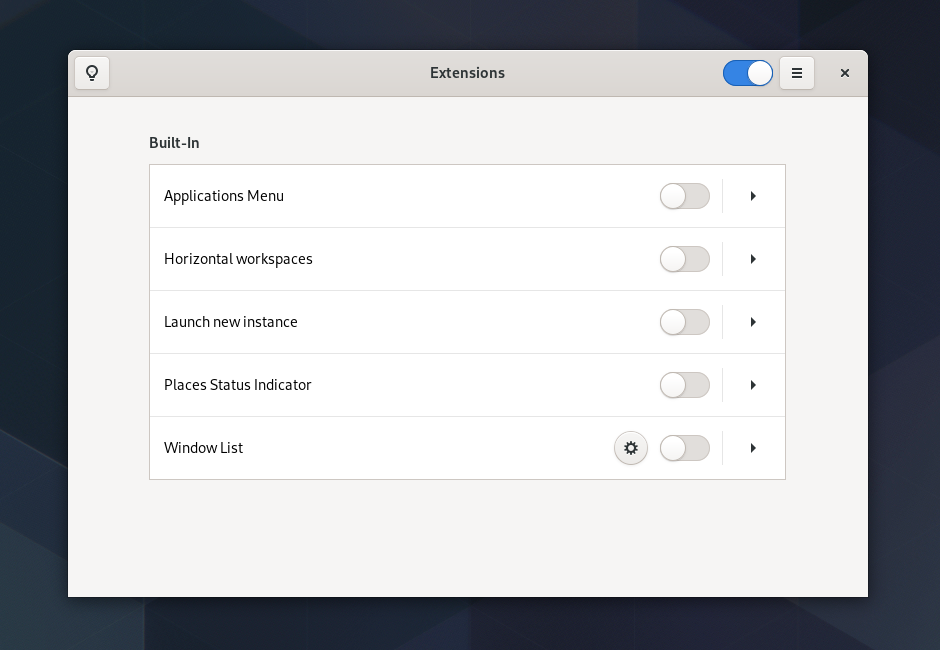Screen dimensions: 940x650
Task: Expand Launch new instance details
Action: tap(753, 321)
